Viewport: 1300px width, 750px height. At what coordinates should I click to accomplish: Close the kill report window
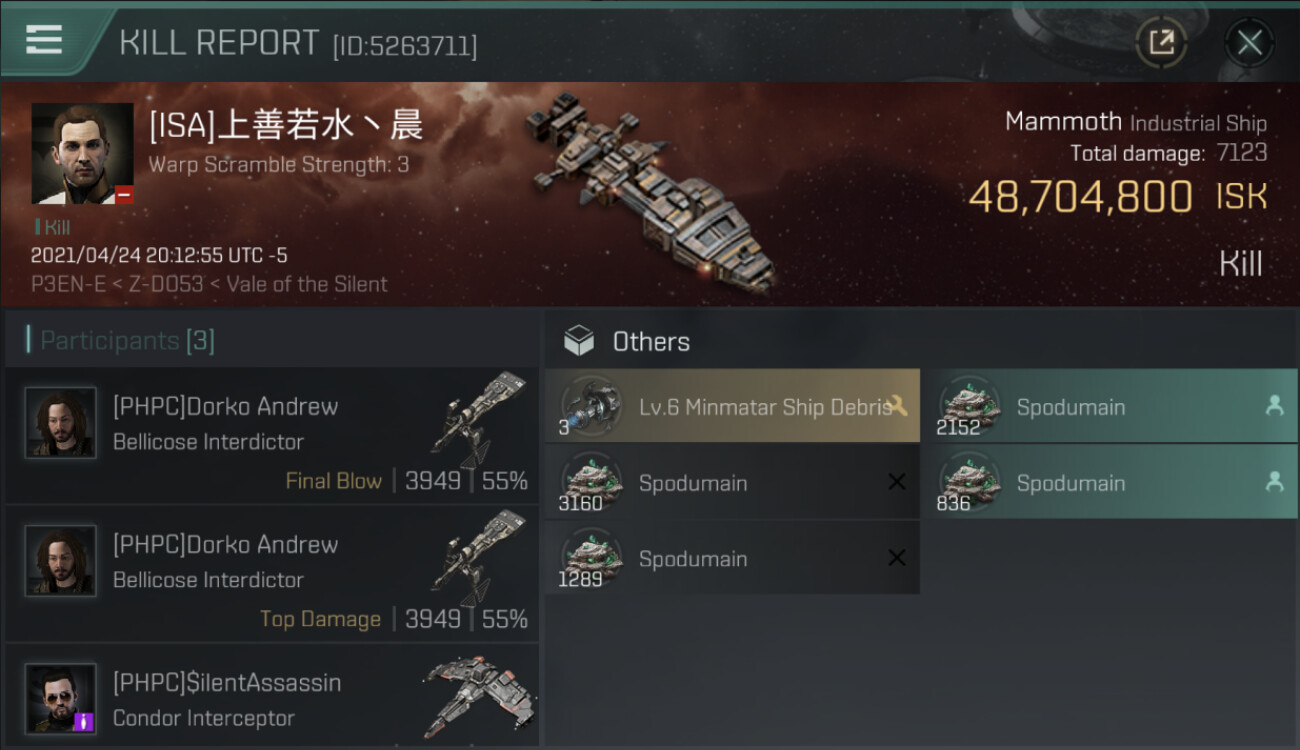tap(1249, 42)
